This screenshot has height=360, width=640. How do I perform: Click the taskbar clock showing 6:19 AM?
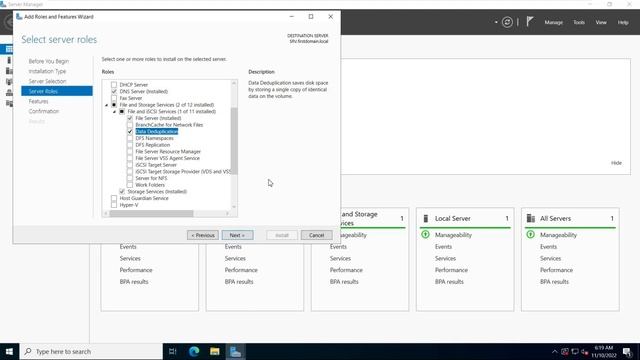tap(604, 351)
